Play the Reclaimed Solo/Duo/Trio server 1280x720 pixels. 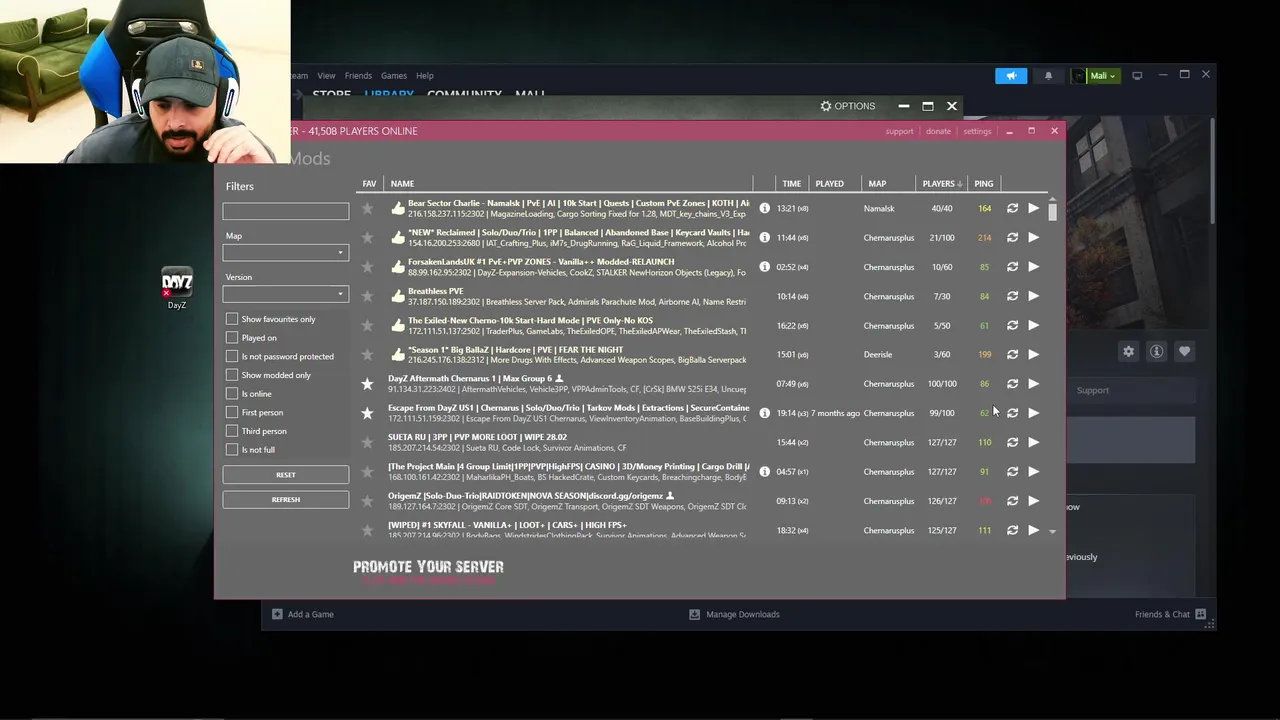point(1033,238)
